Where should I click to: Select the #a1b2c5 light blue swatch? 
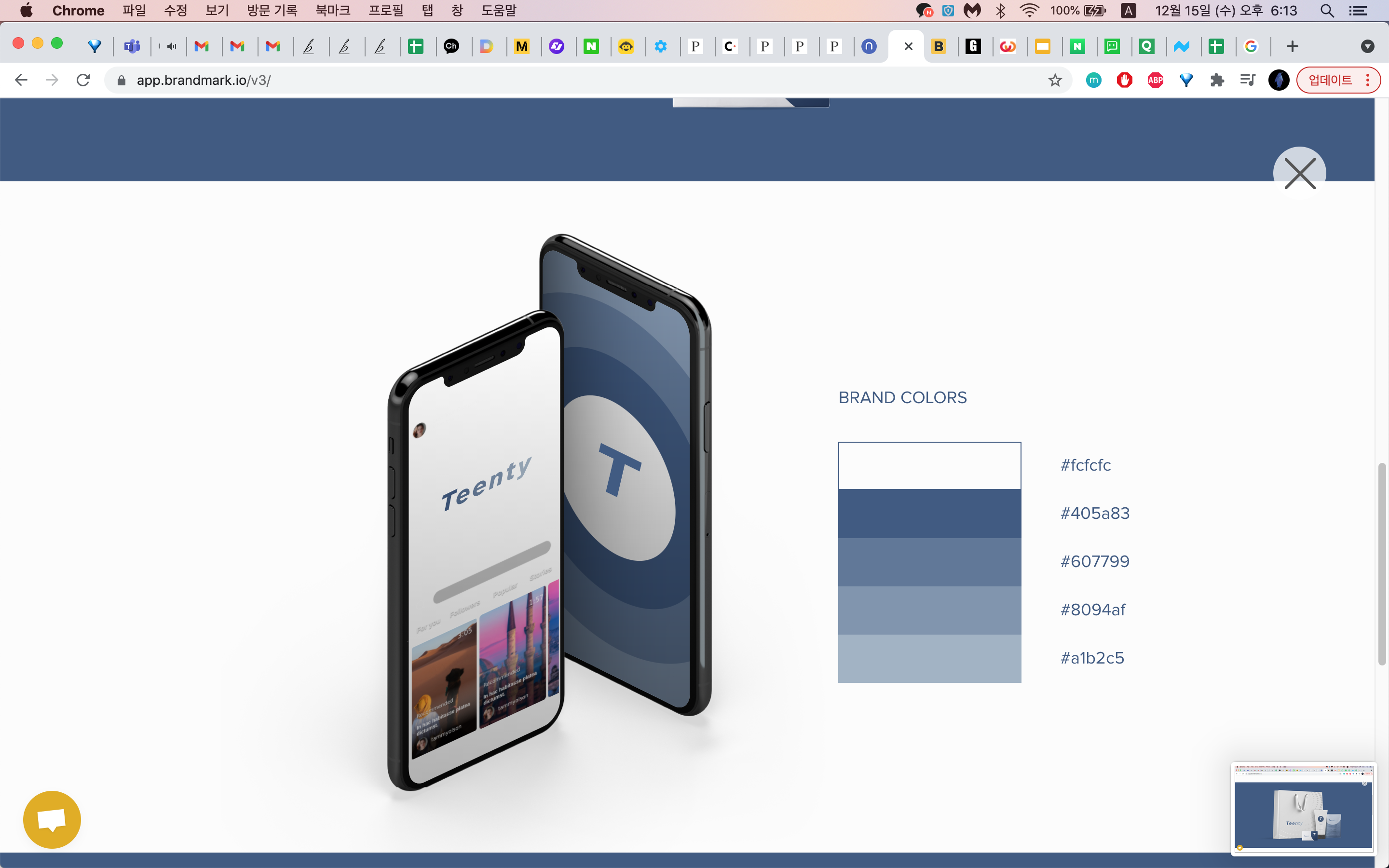929,658
